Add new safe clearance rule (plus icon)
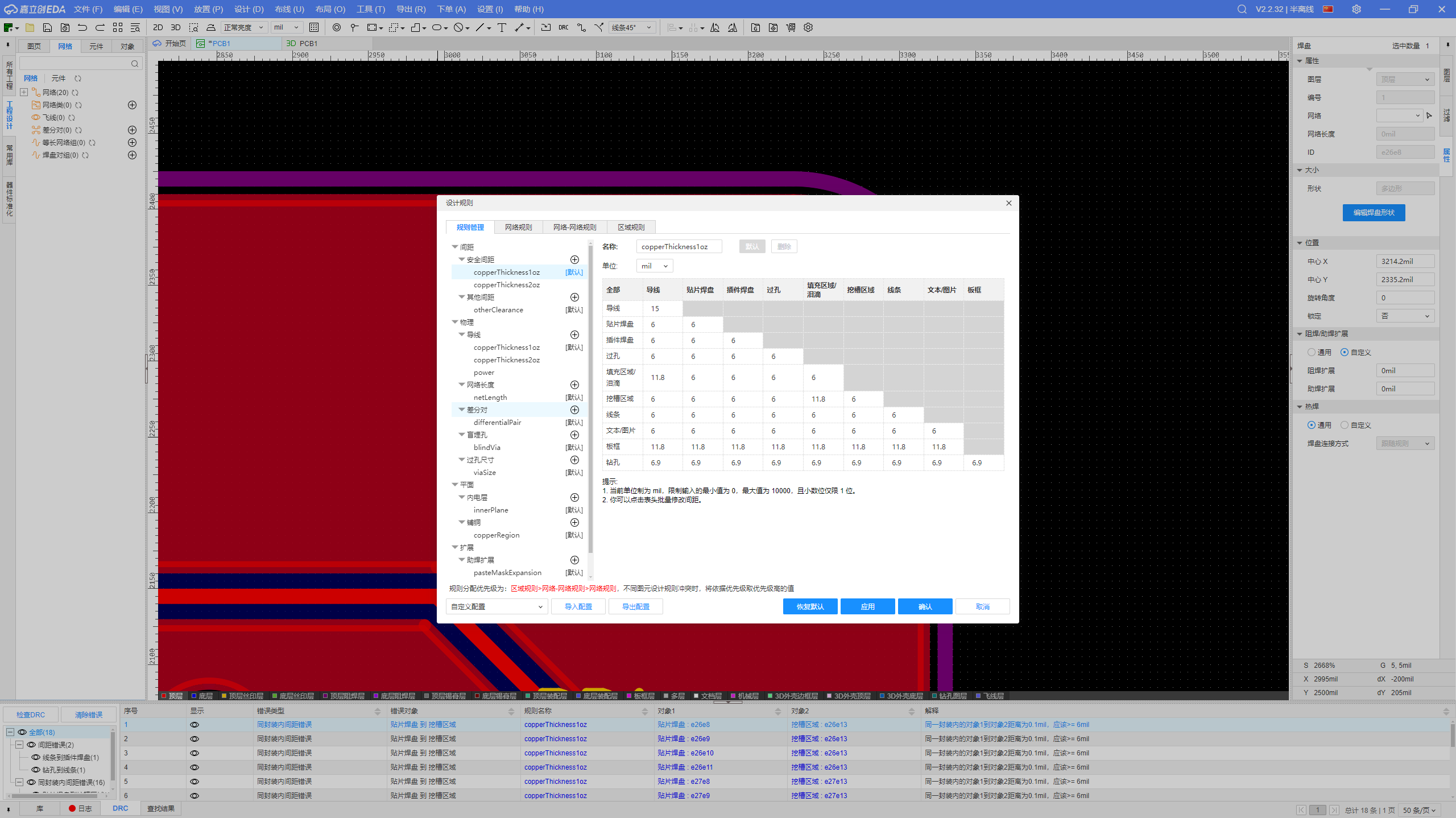Viewport: 1456px width, 818px height. [x=574, y=260]
